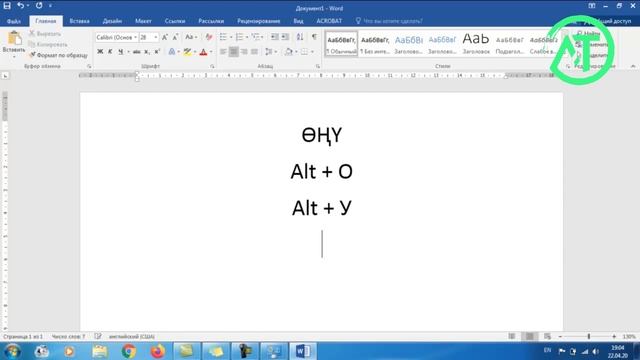Viewport: 640px width, 360px height.
Task: Open Firefox from the taskbar
Action: (158, 351)
